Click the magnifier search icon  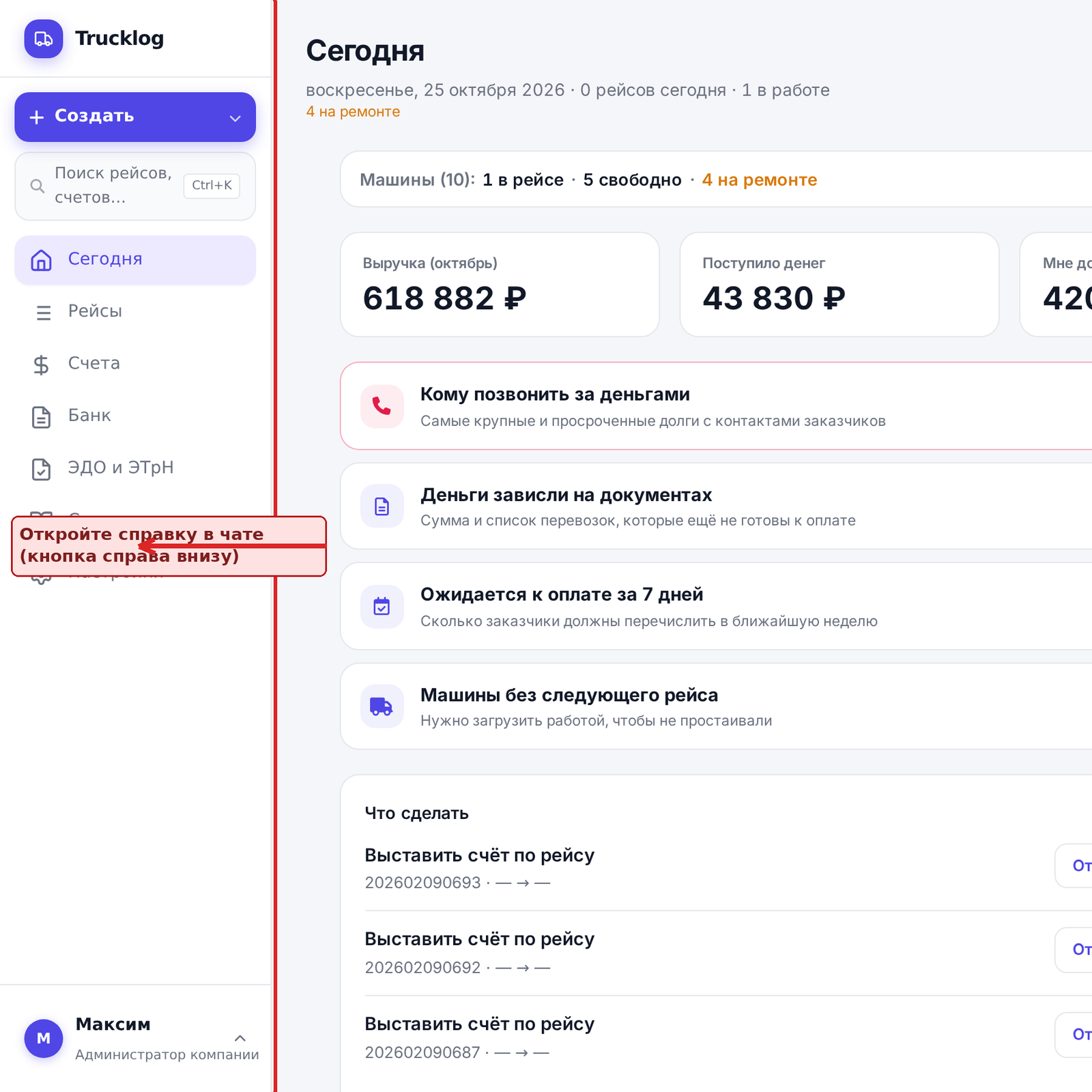pos(38,186)
